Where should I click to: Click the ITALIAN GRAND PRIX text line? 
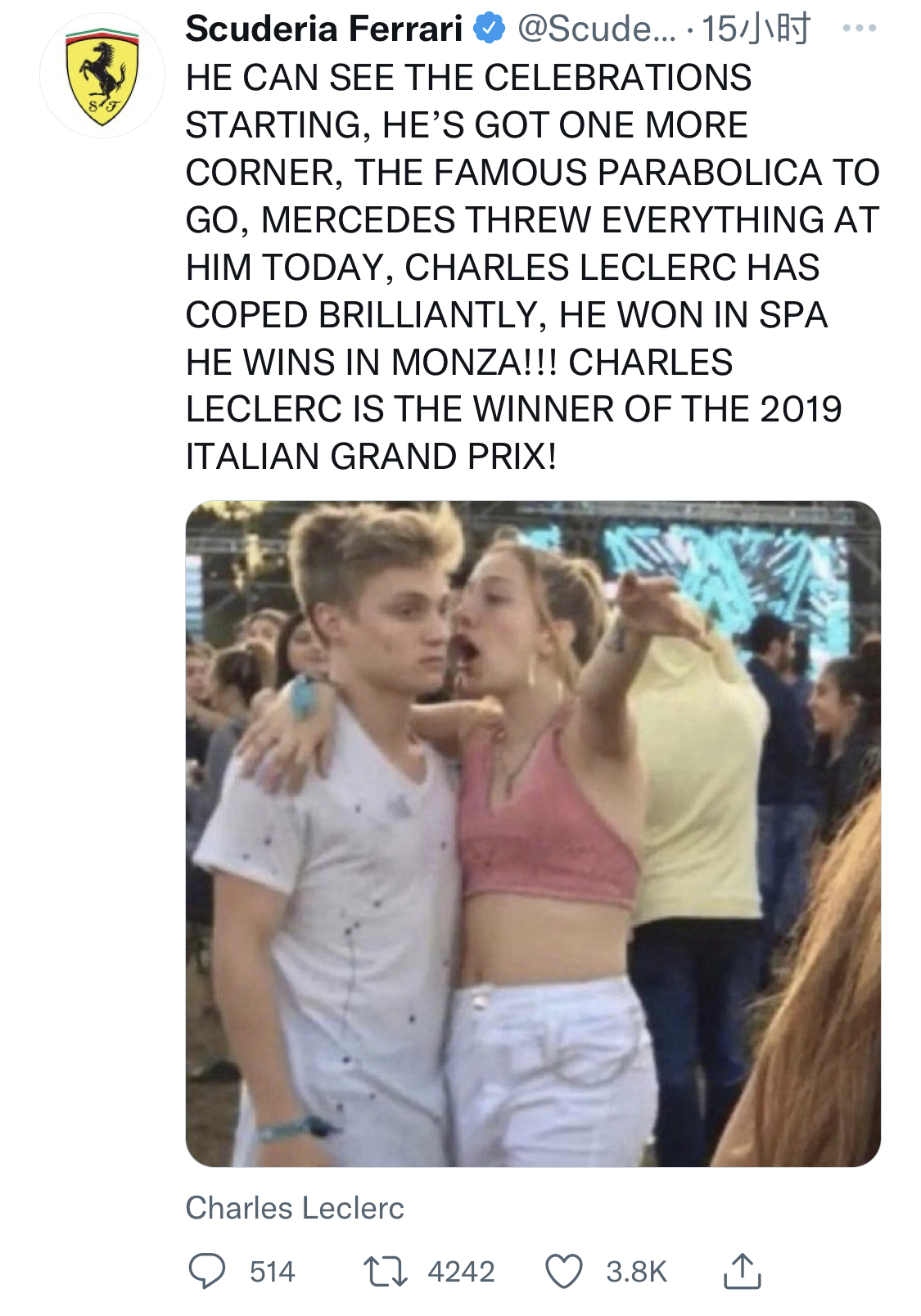click(x=371, y=457)
